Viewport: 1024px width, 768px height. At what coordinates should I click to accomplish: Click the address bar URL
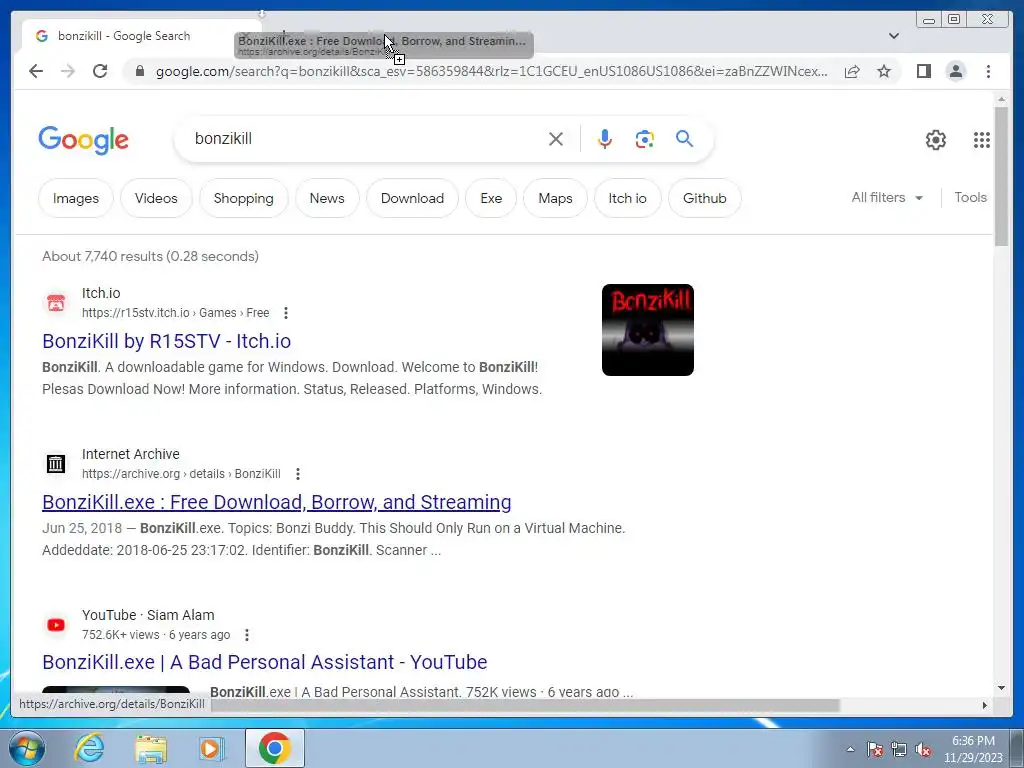pyautogui.click(x=491, y=71)
